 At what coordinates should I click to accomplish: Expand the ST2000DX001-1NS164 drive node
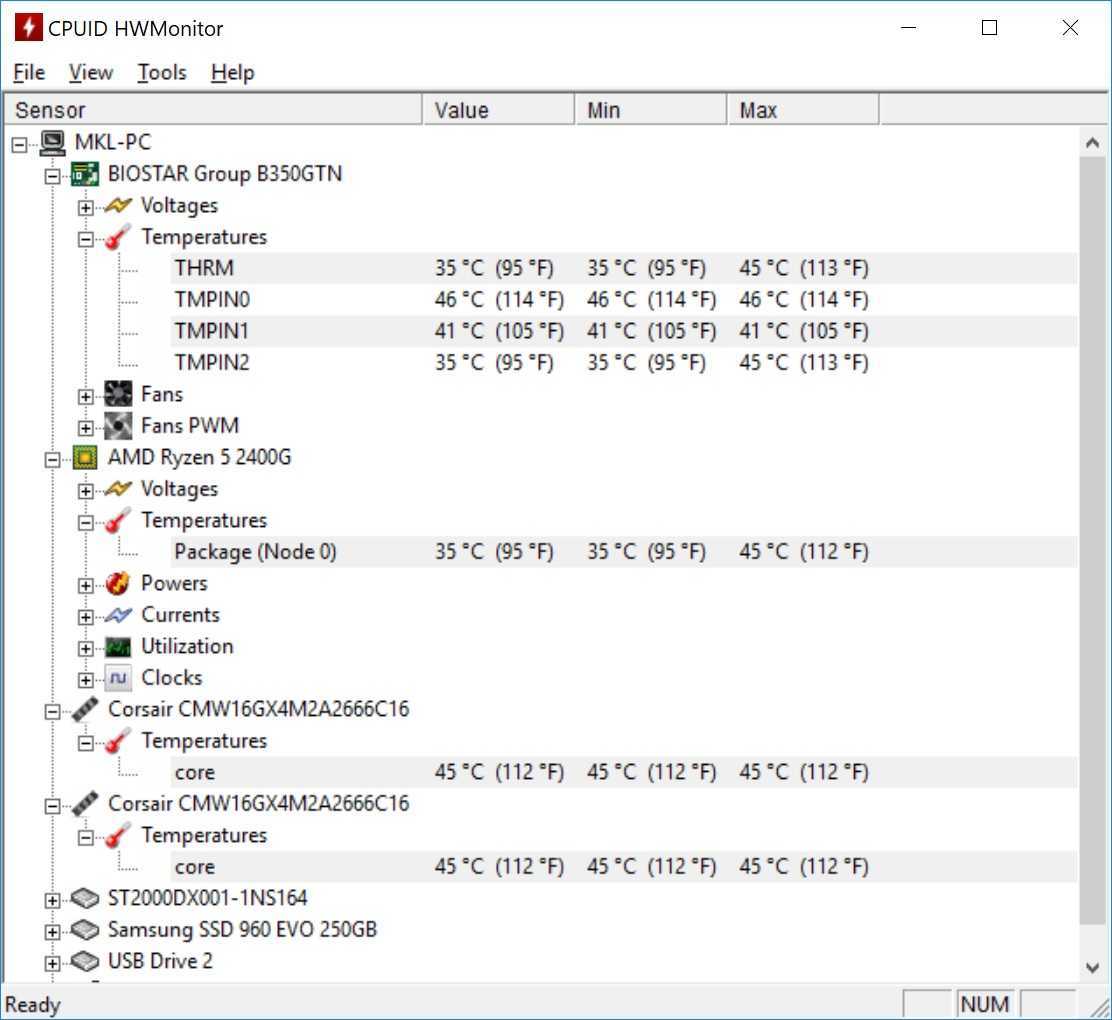[52, 900]
